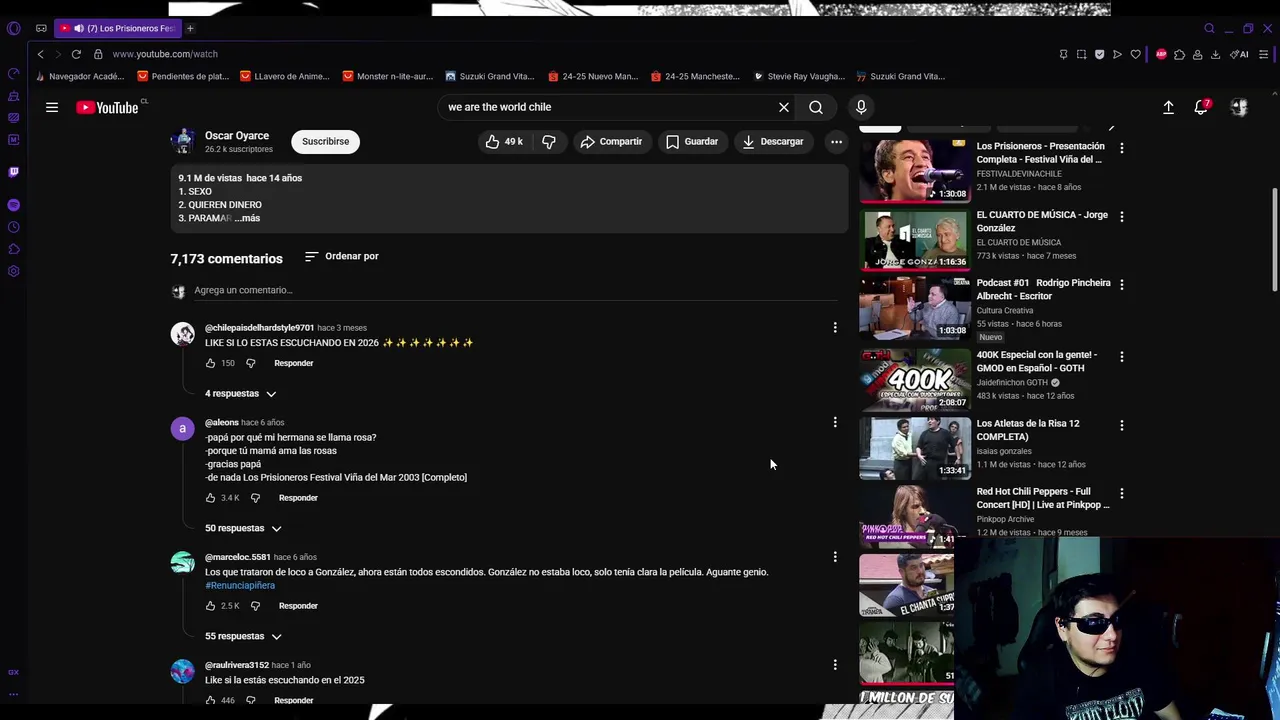The height and width of the screenshot is (720, 1280).
Task: Add page to bookmarks heart icon
Action: click(x=1135, y=54)
